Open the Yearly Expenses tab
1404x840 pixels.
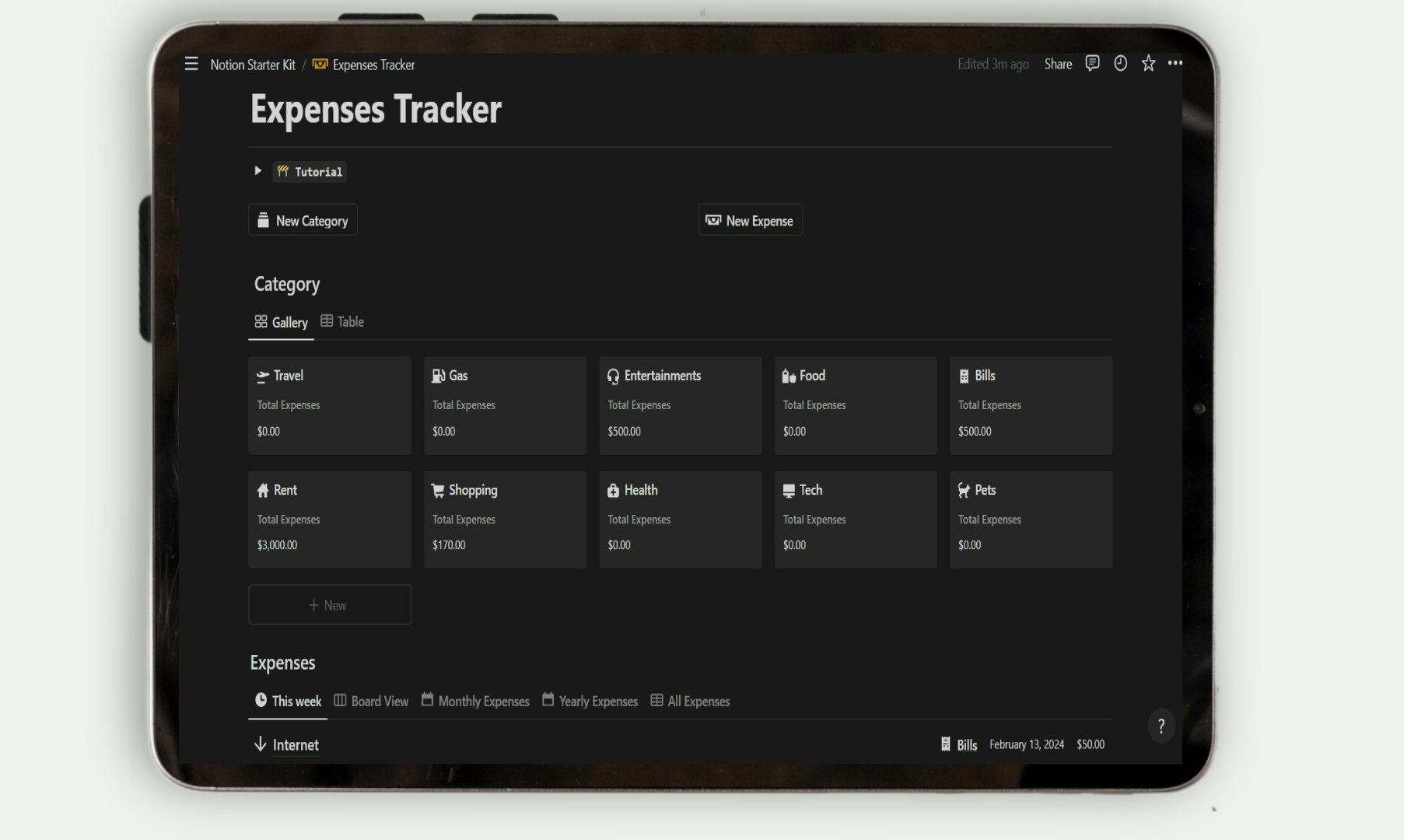[x=590, y=701]
